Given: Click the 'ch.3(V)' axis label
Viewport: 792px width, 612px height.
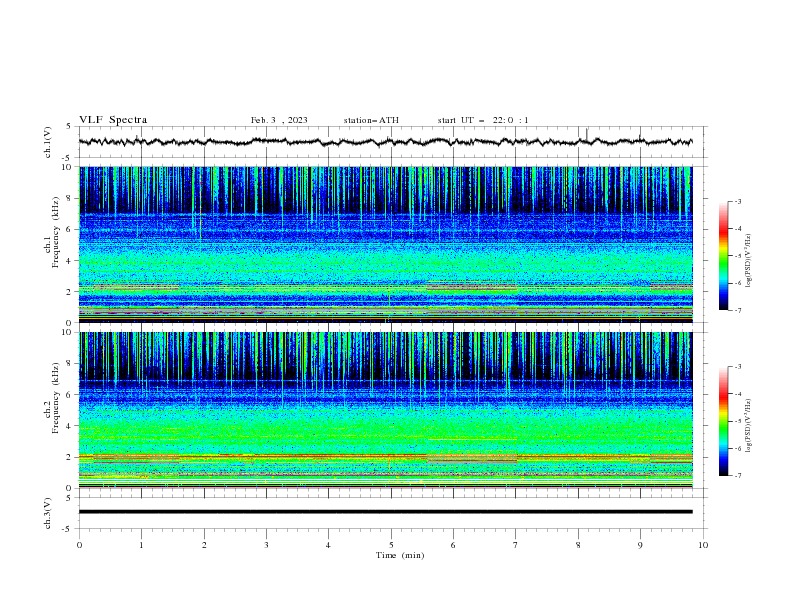Looking at the screenshot, I should (48, 513).
